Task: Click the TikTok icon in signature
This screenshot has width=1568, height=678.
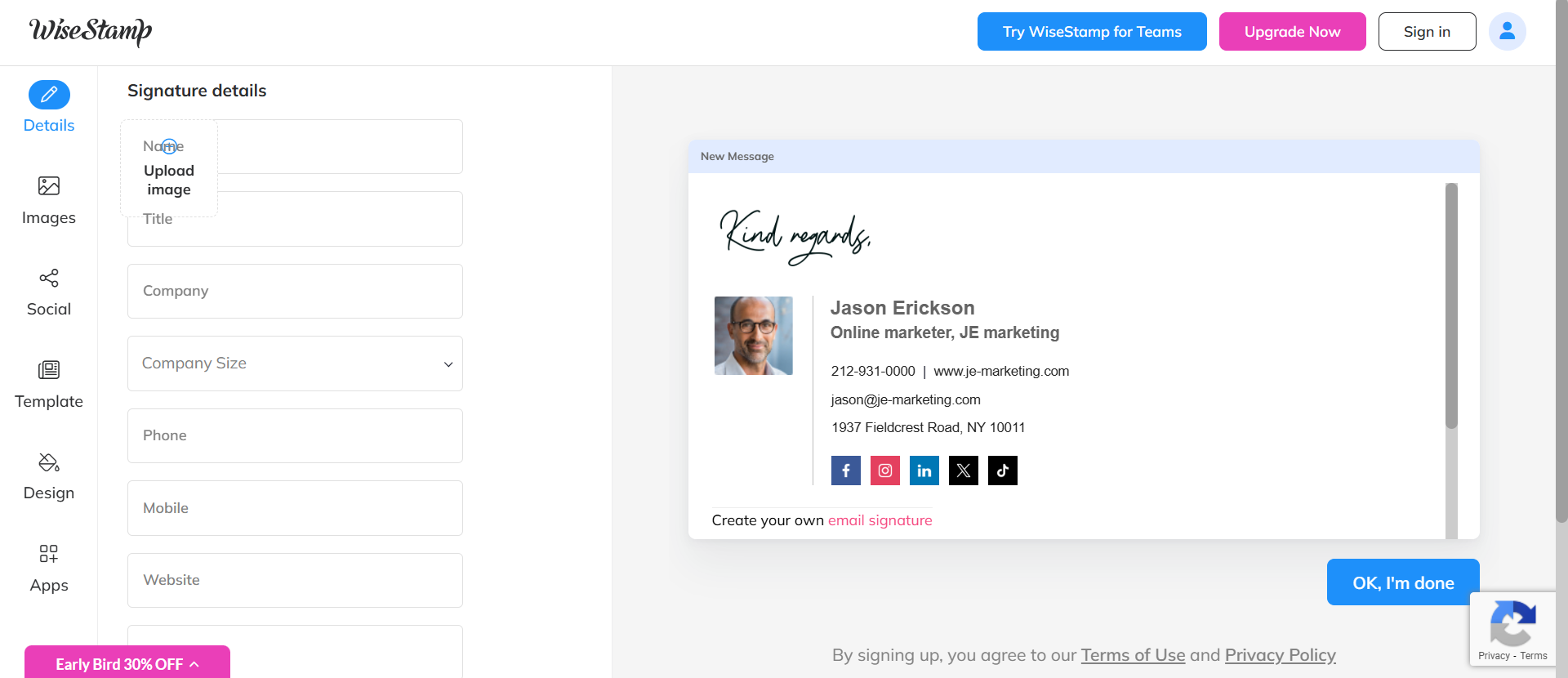Action: [1002, 471]
